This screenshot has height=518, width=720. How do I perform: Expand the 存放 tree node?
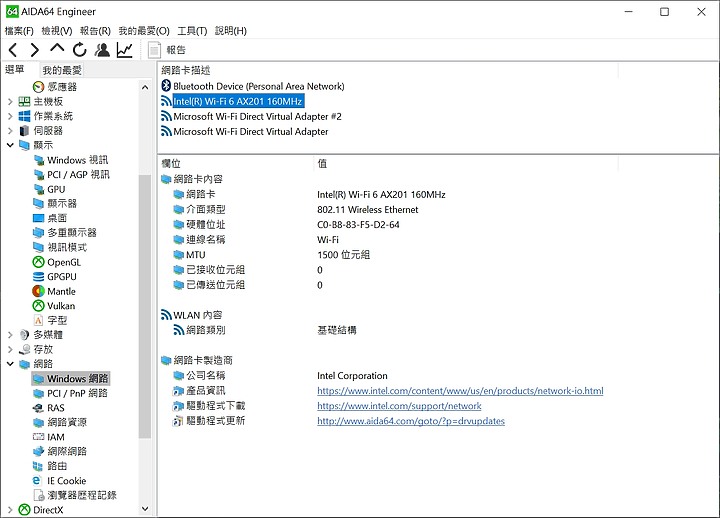10,349
